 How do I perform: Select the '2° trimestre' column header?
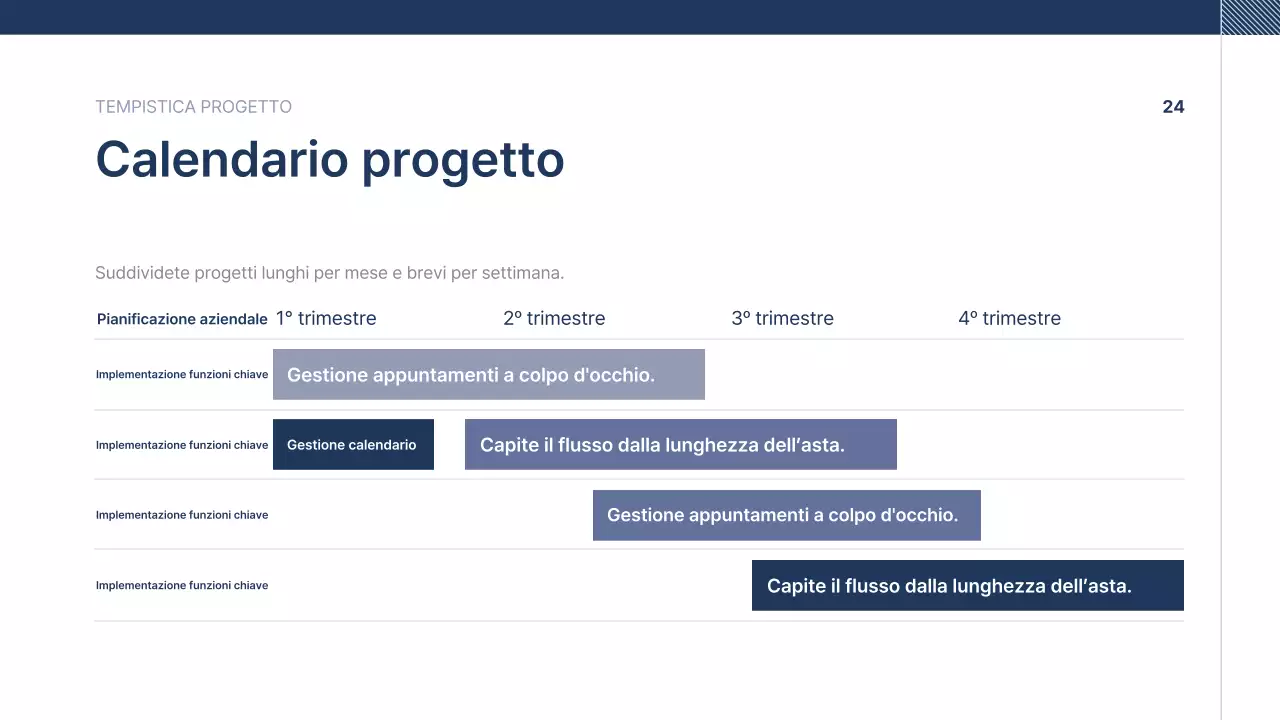coord(554,318)
